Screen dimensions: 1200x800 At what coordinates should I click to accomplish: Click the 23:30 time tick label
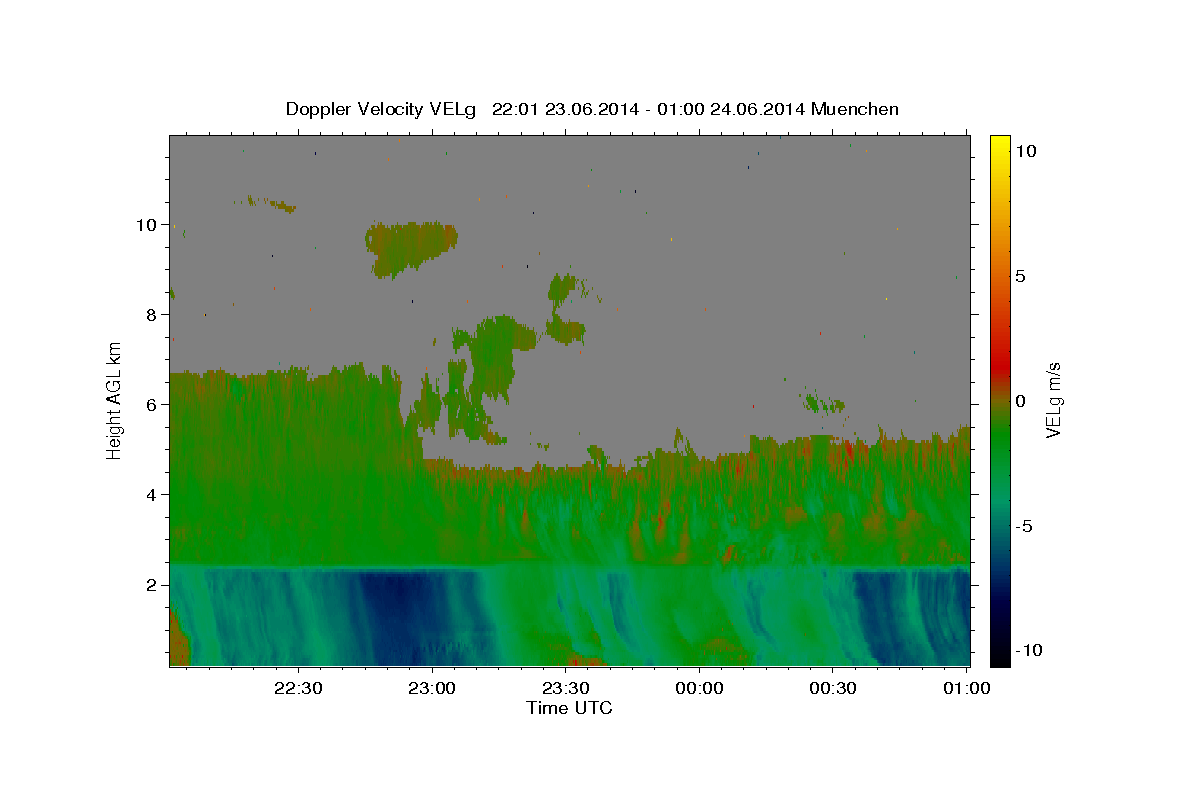pos(565,688)
